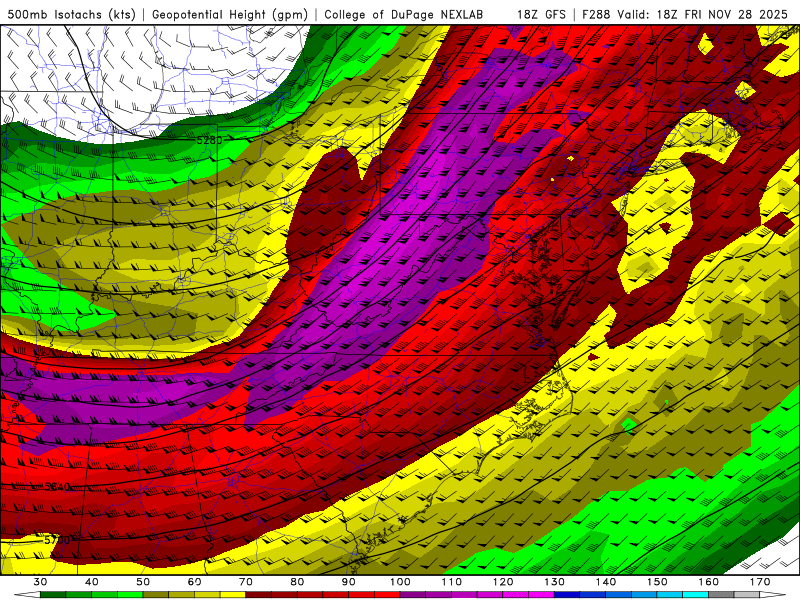
Task: Select the 150 knot legend value
Action: click(658, 582)
